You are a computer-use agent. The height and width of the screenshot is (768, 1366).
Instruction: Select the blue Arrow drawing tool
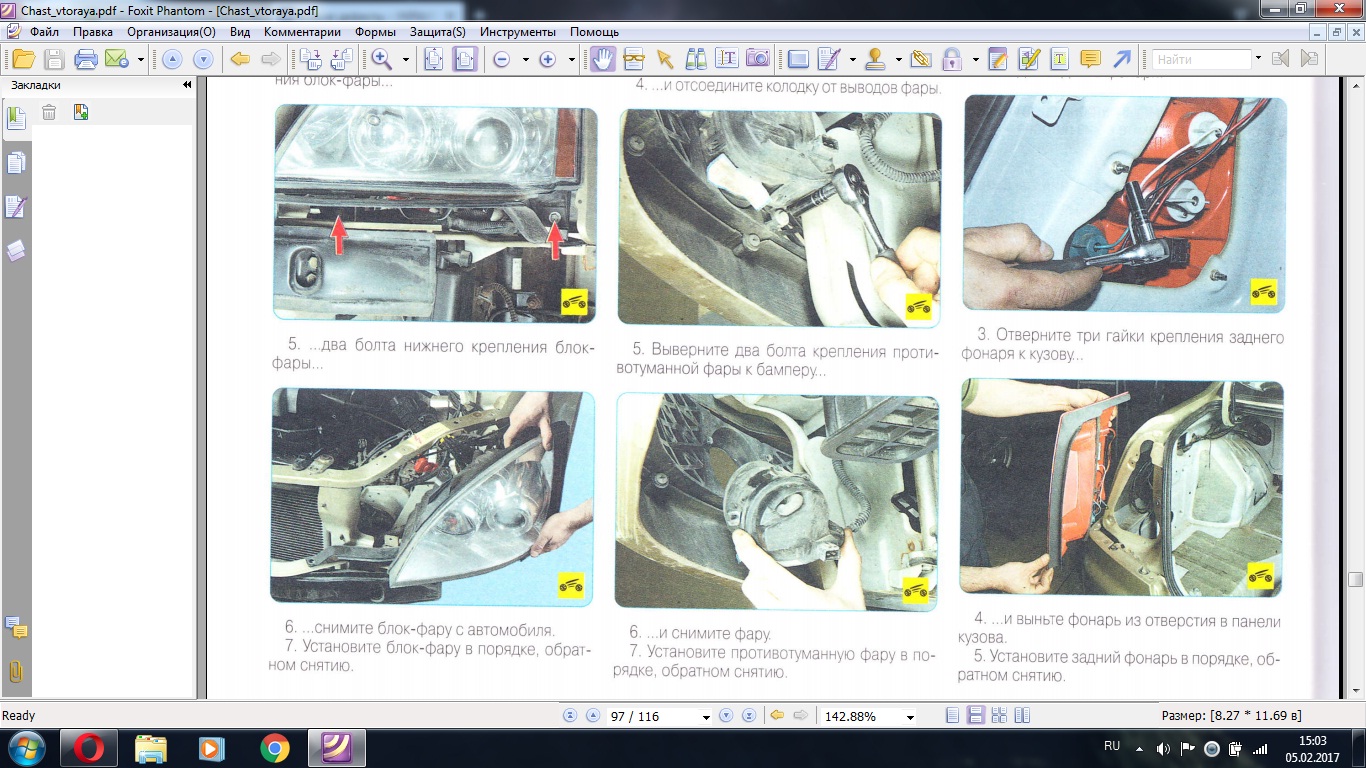1121,59
